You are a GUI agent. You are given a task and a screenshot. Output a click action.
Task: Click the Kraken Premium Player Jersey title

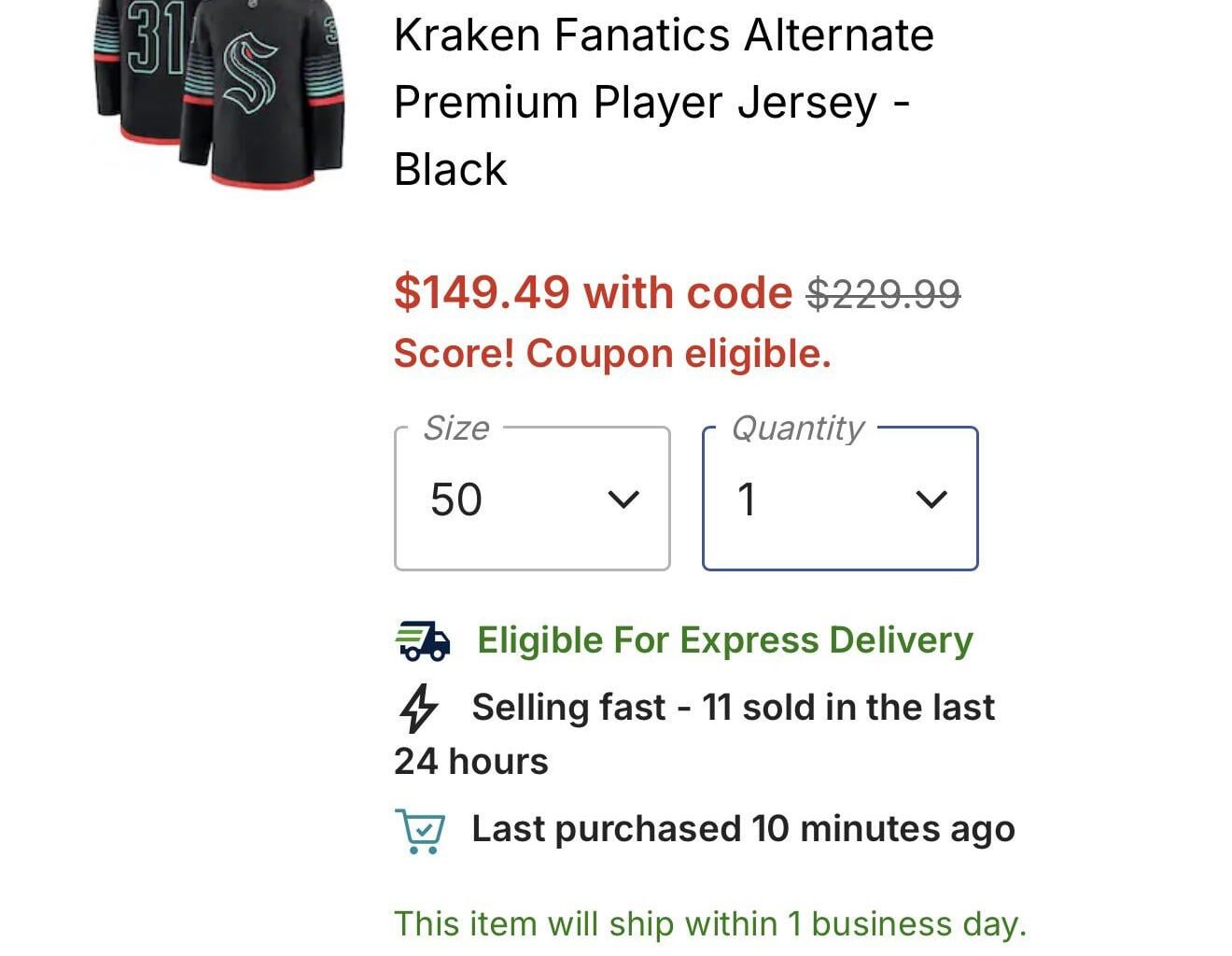pos(663,102)
